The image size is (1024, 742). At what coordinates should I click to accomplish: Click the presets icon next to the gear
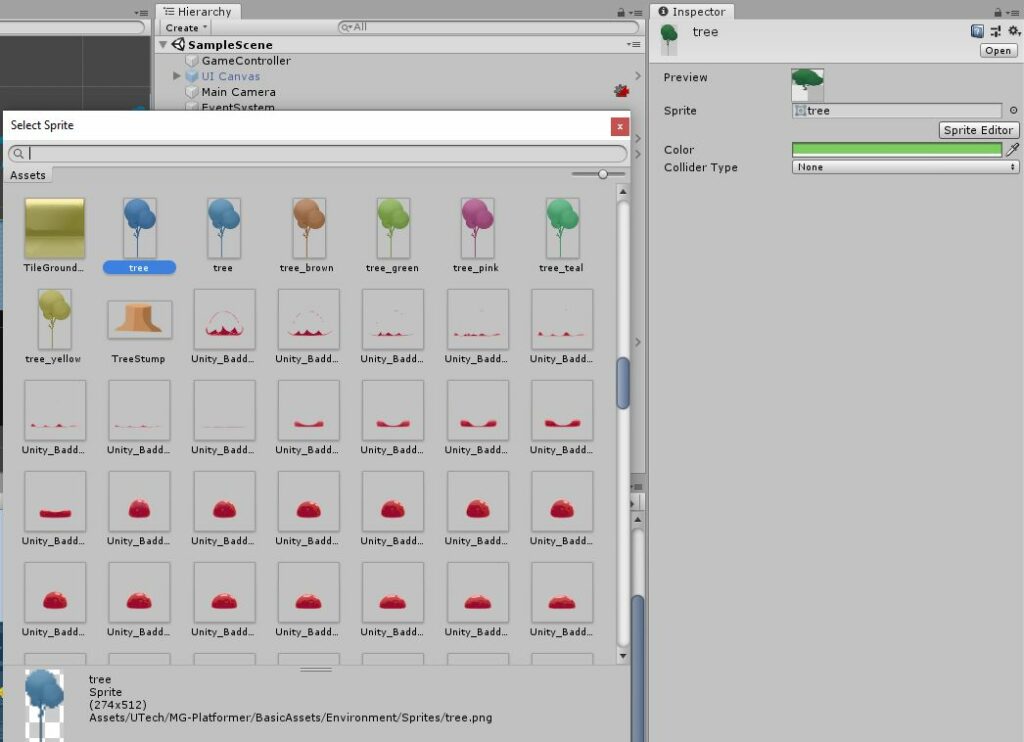tap(995, 31)
